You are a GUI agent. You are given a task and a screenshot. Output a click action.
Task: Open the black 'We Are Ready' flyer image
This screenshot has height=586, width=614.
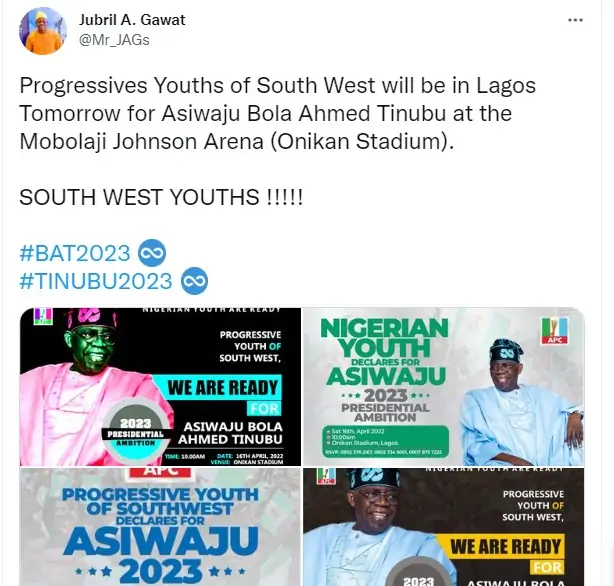click(x=160, y=387)
